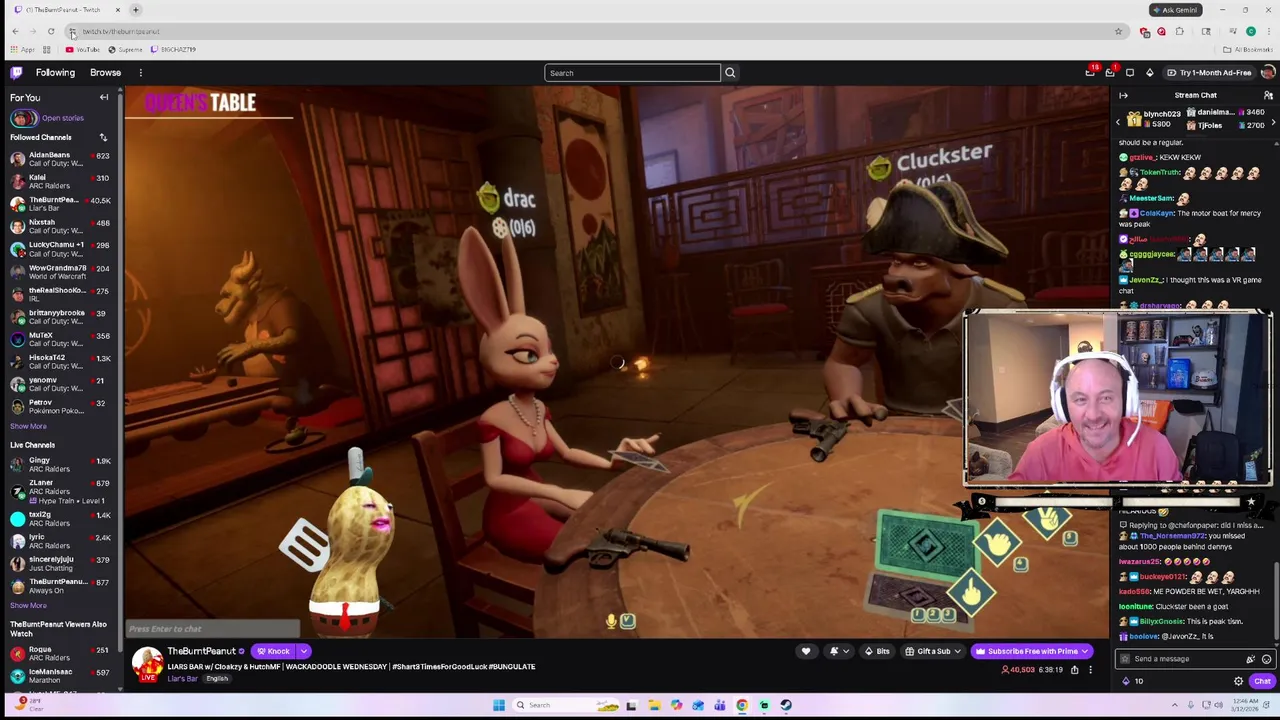The width and height of the screenshot is (1280, 720).
Task: Open ZLaner Hype Train channel
Action: tap(60, 491)
